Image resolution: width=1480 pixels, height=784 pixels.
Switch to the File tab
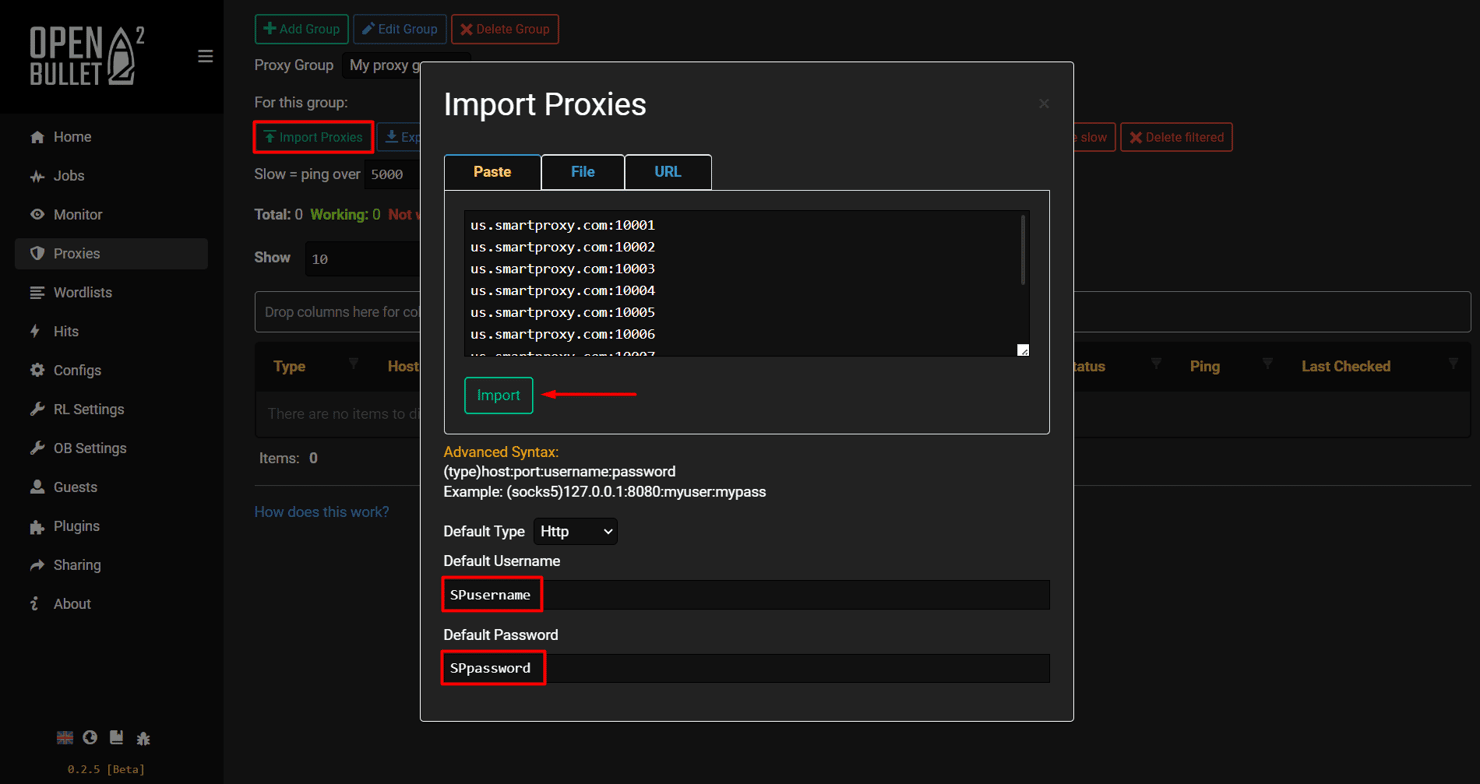[x=582, y=172]
